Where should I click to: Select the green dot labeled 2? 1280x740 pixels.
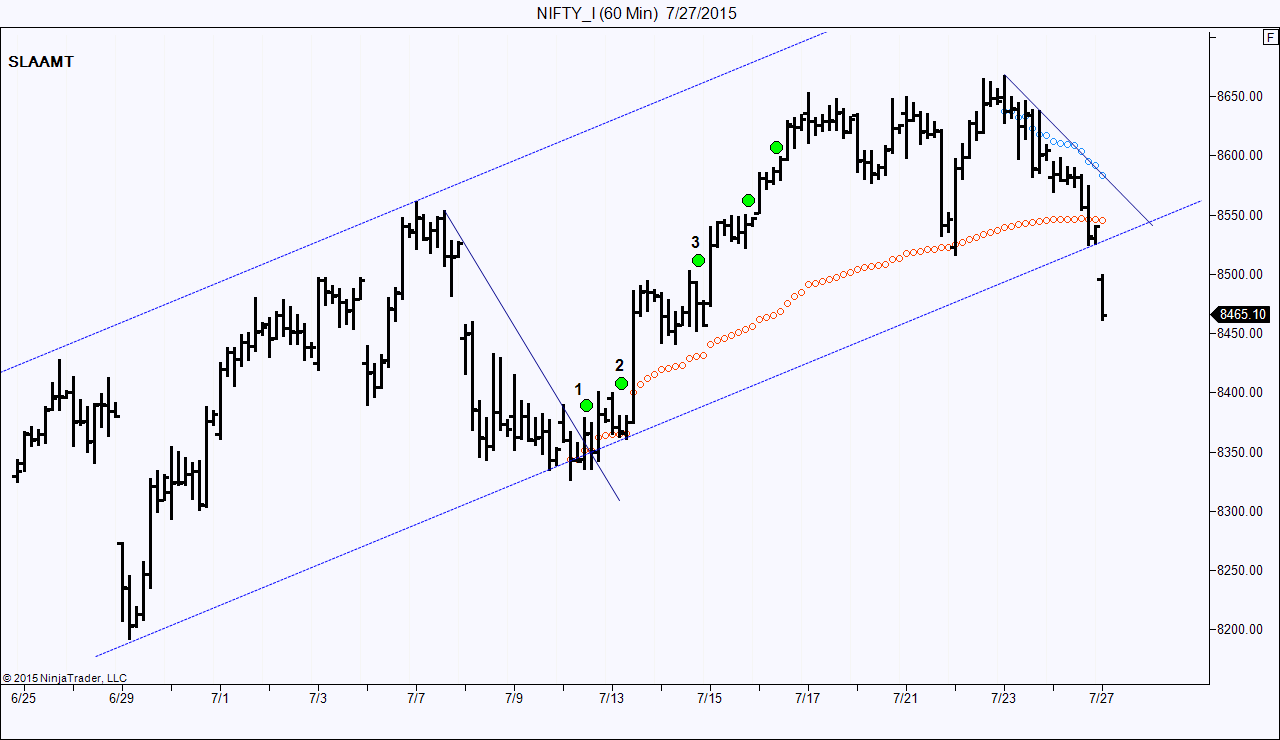click(x=621, y=383)
